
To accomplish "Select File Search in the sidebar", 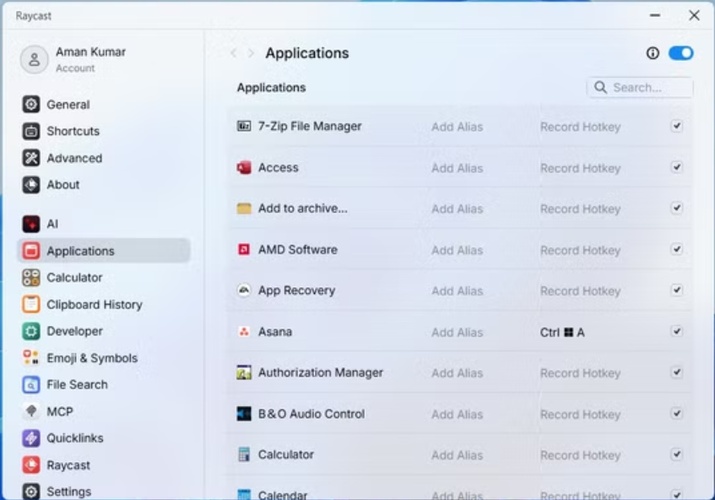I will point(104,385).
